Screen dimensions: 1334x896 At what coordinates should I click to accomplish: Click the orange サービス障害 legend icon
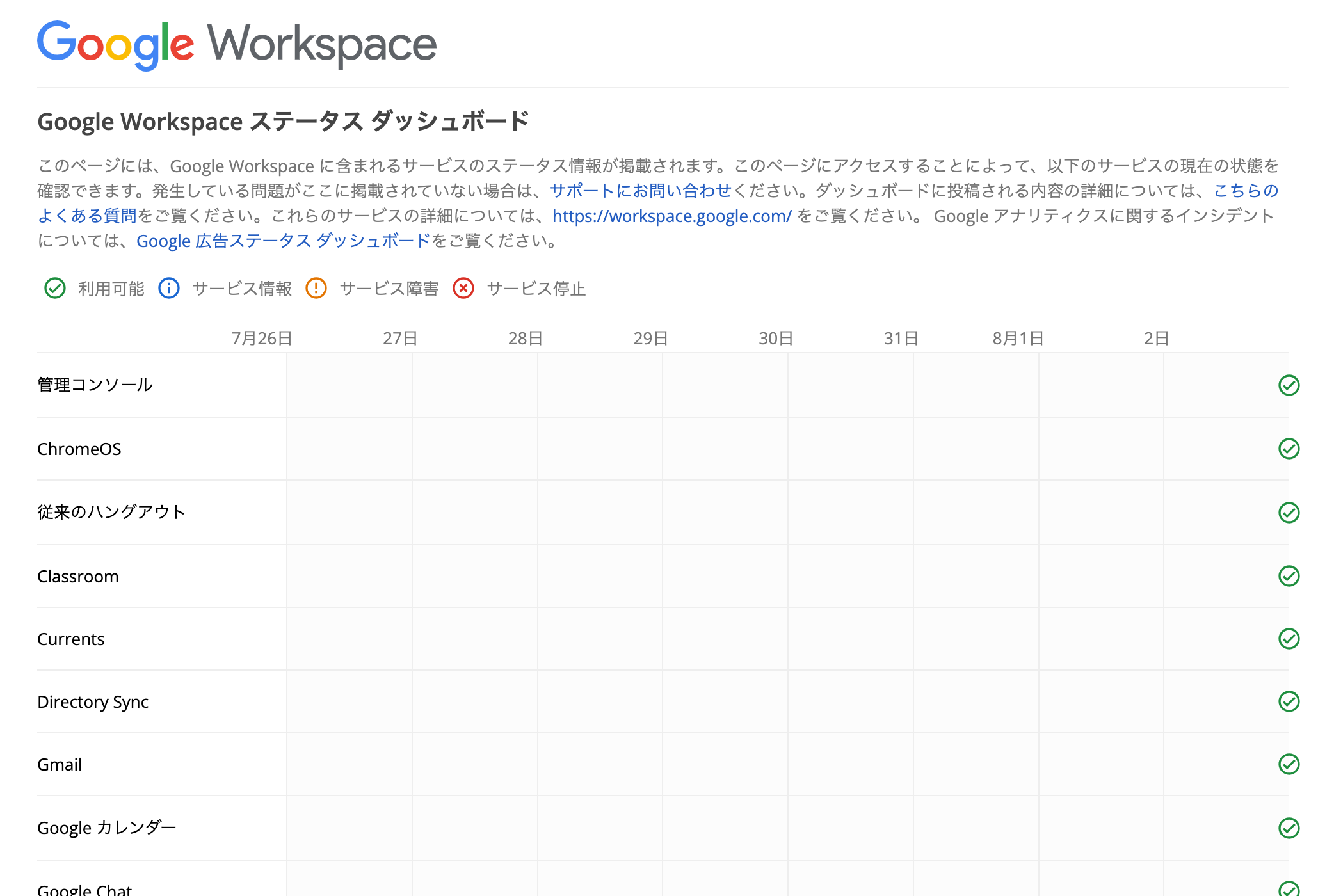coord(316,288)
